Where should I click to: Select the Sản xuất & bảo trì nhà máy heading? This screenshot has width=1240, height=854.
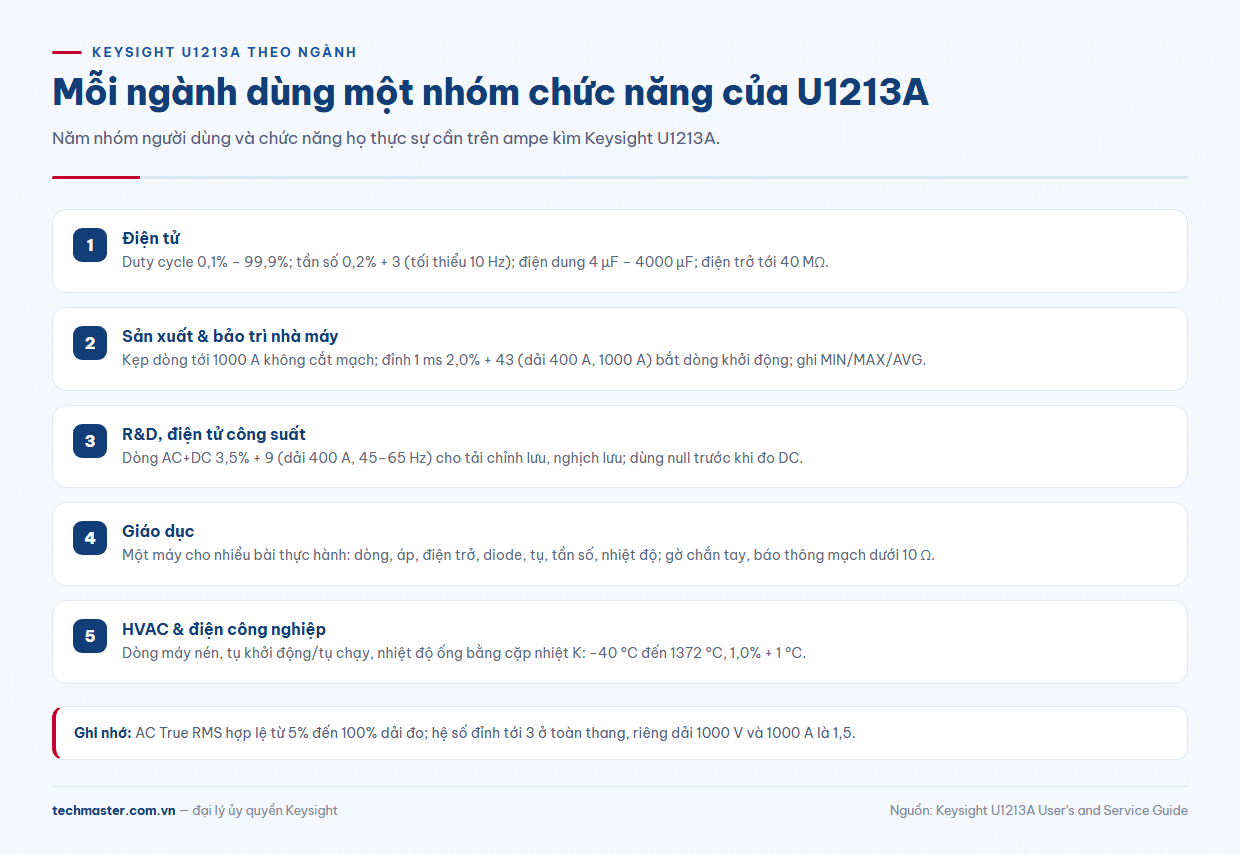(230, 336)
